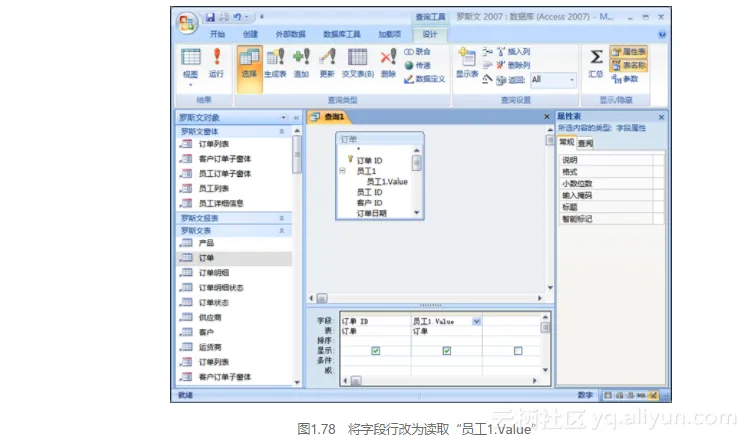Save using the quick access save icon
This screenshot has height=441, width=748.
(x=210, y=17)
